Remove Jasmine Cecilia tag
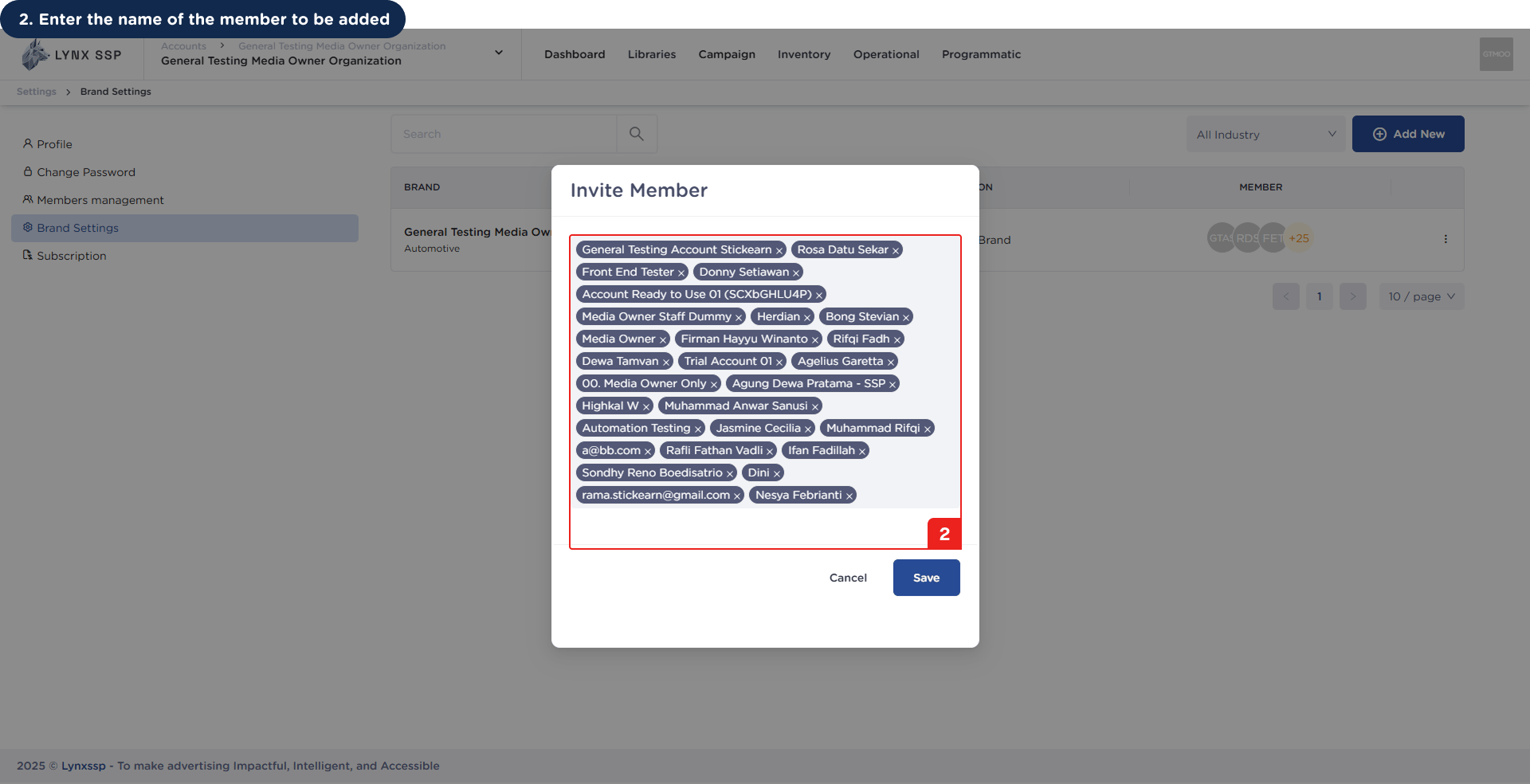Image resolution: width=1530 pixels, height=784 pixels. (x=808, y=429)
